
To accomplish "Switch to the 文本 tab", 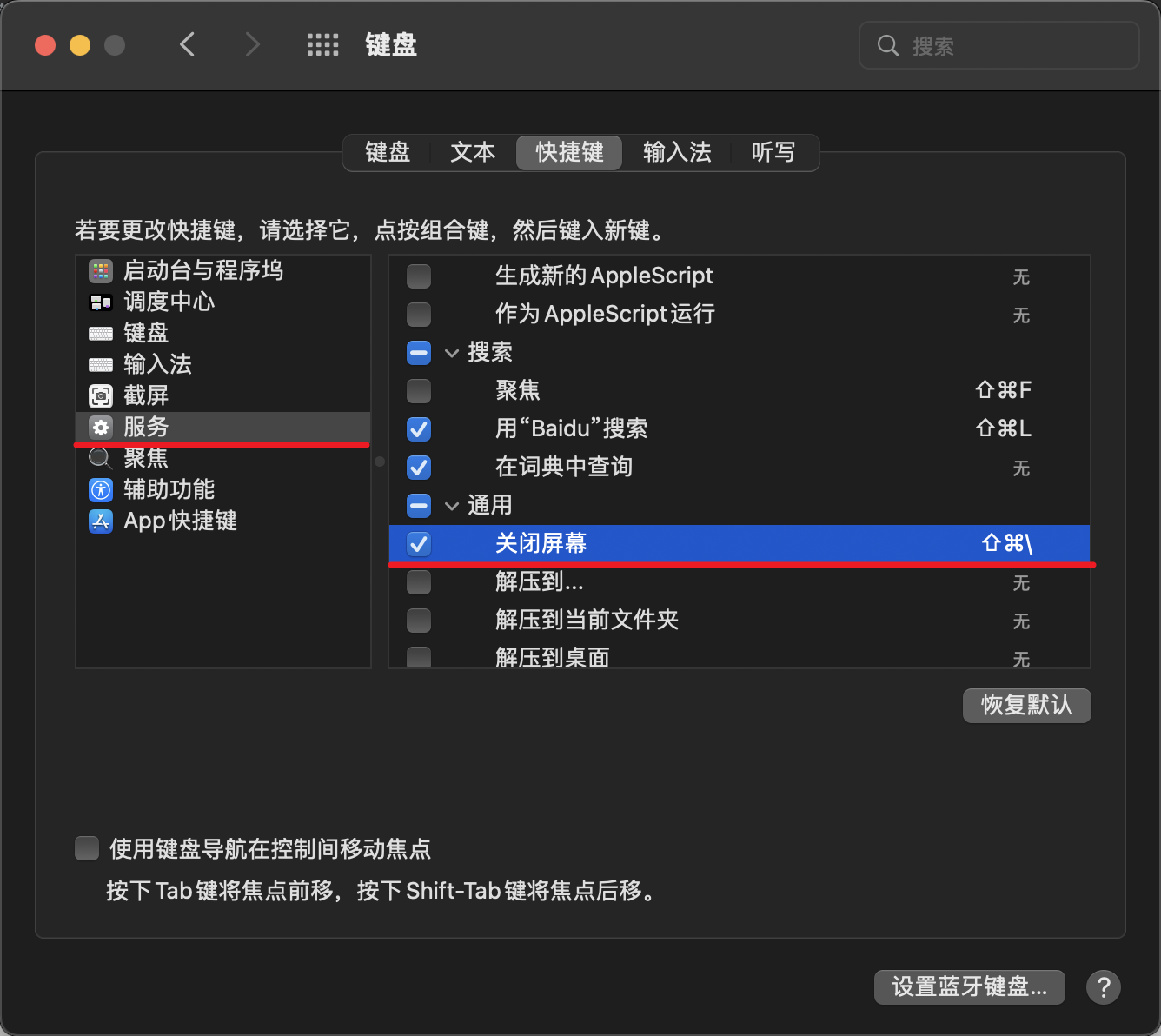I will (473, 153).
